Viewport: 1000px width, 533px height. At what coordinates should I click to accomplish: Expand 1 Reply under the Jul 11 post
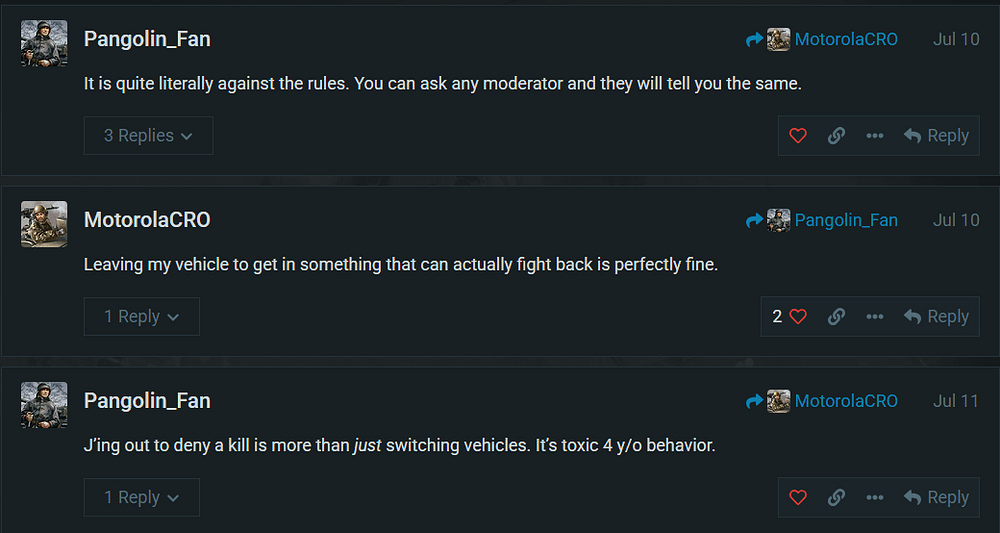click(x=142, y=497)
